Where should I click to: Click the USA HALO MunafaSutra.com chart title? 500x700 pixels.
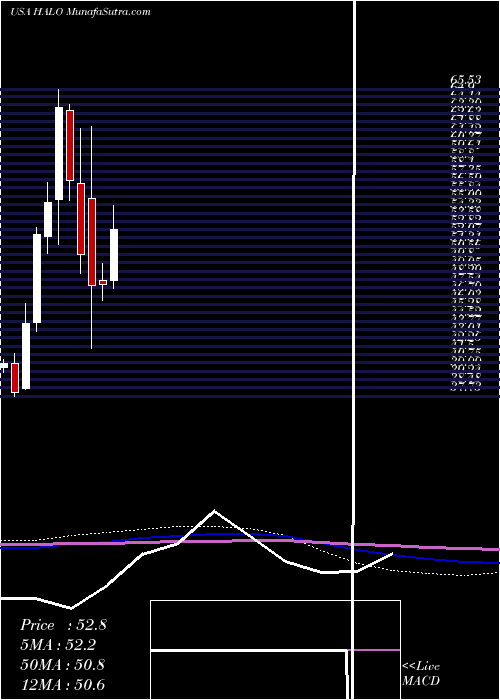[x=80, y=12]
